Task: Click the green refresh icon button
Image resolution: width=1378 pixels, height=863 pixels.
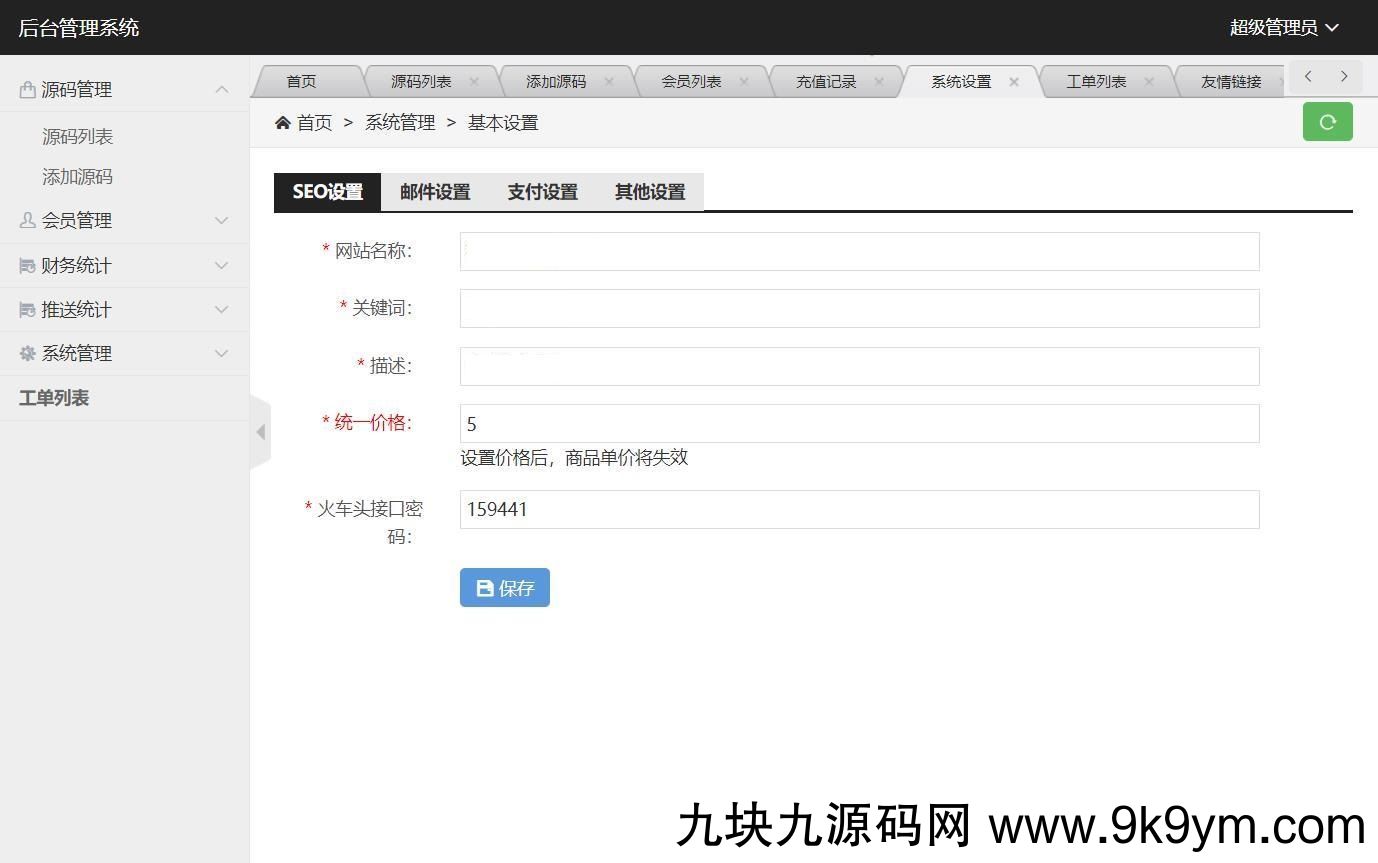Action: (1327, 122)
